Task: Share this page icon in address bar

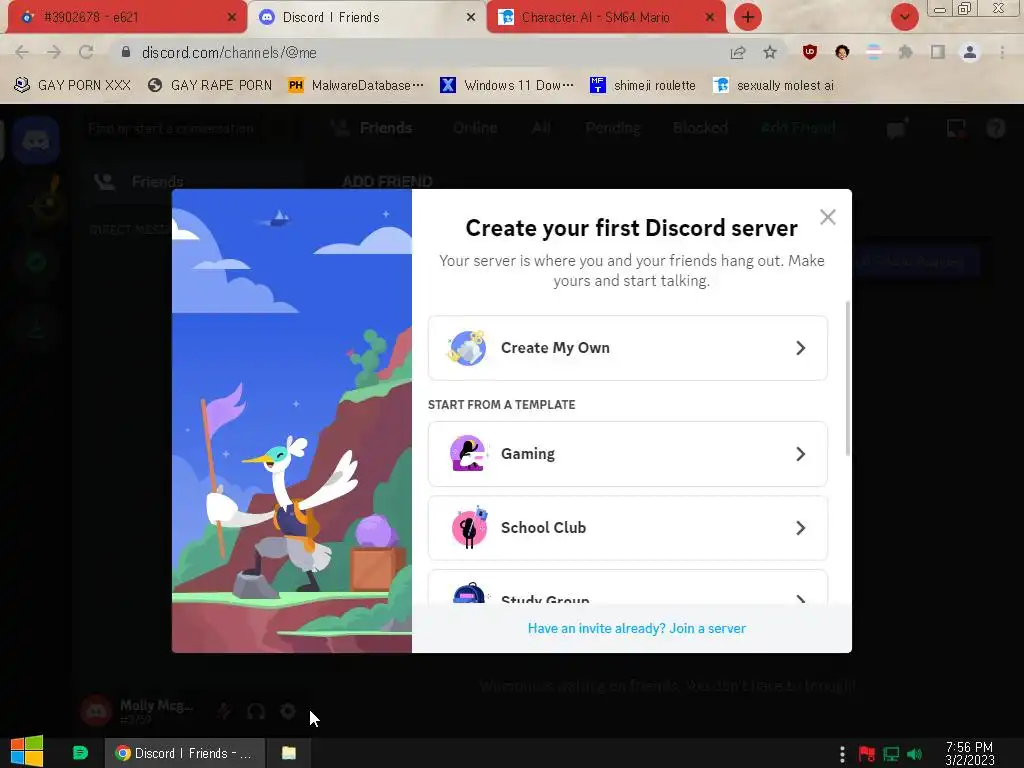Action: click(x=738, y=52)
